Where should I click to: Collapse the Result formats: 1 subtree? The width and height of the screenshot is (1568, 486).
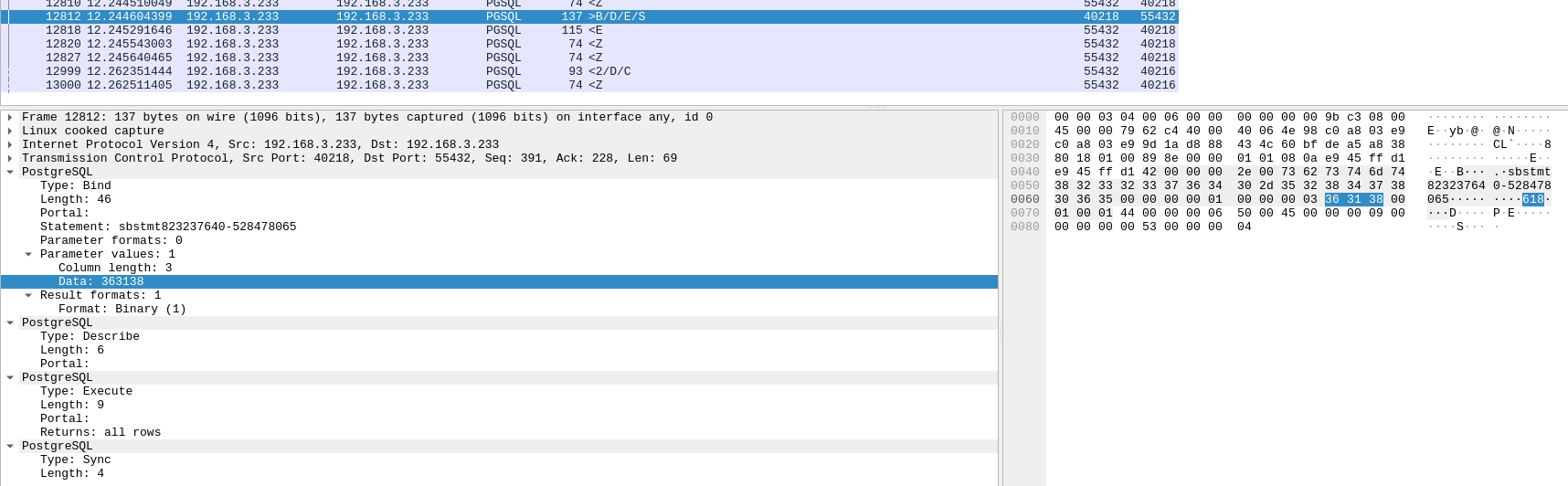(28, 295)
